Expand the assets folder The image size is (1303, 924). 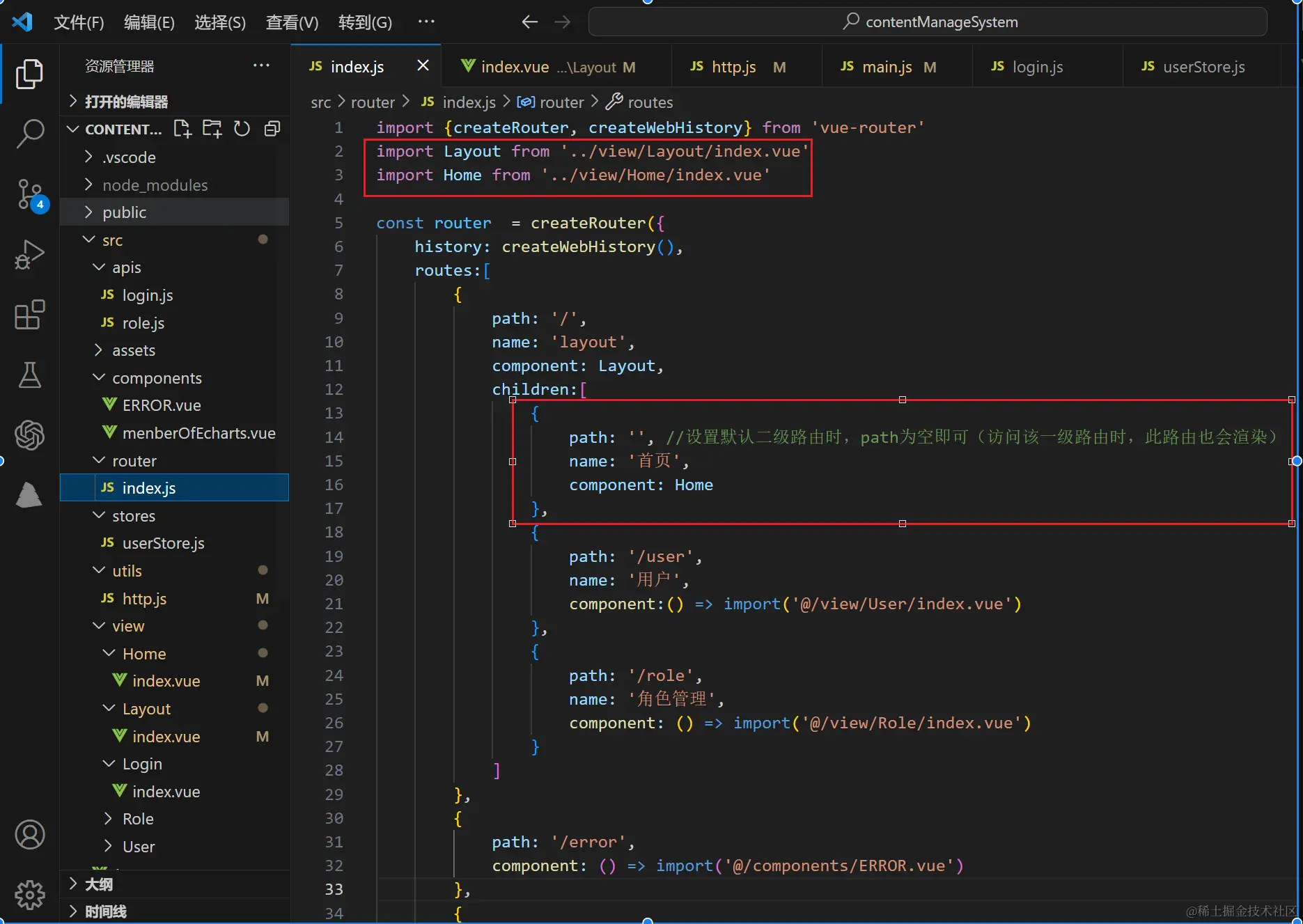[175, 350]
